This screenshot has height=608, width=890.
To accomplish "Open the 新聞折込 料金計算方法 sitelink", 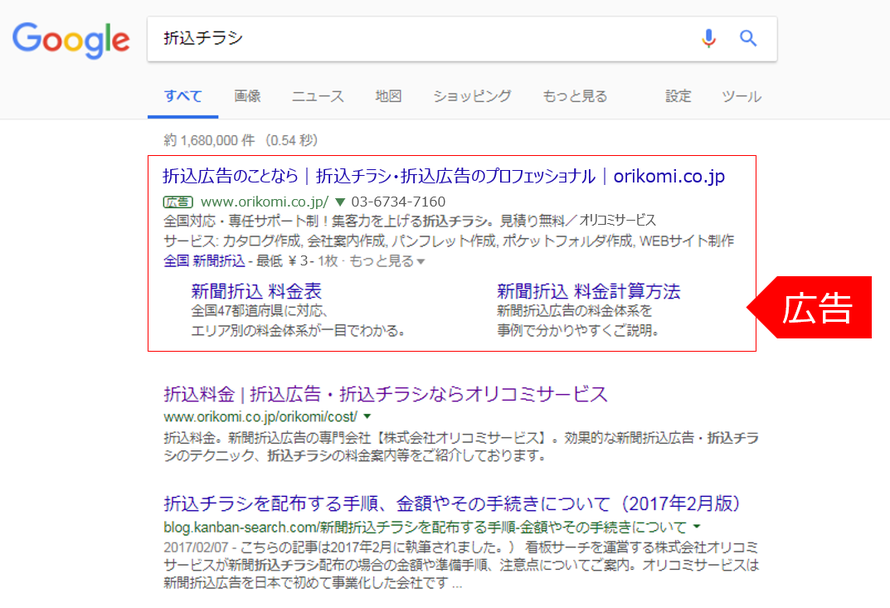I will point(588,291).
